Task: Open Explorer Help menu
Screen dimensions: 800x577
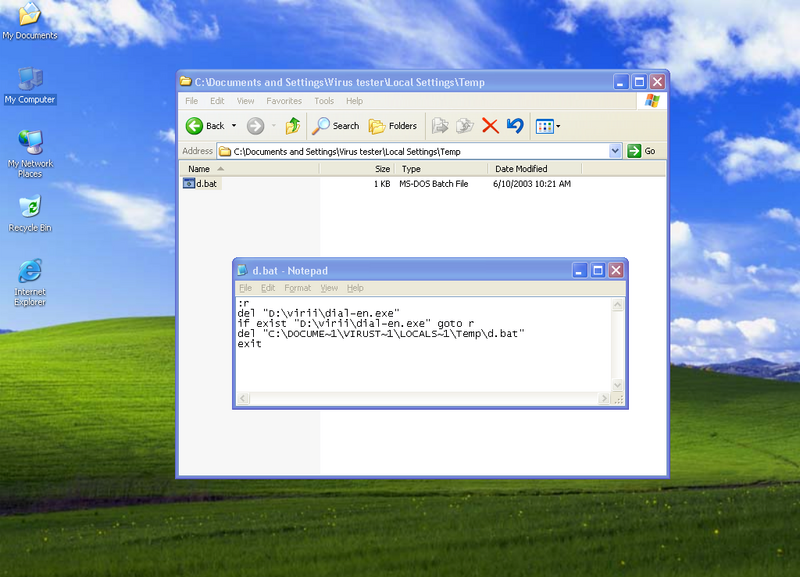Action: pos(355,101)
